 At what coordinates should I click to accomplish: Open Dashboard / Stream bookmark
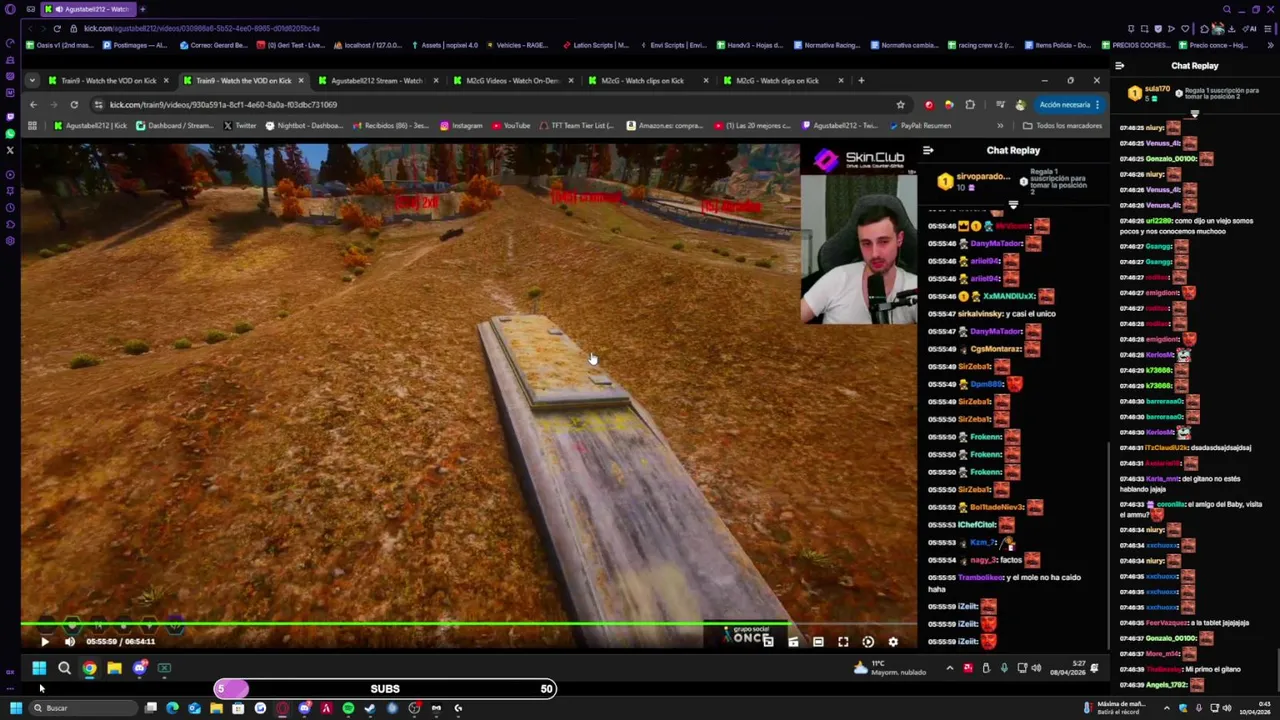click(174, 126)
